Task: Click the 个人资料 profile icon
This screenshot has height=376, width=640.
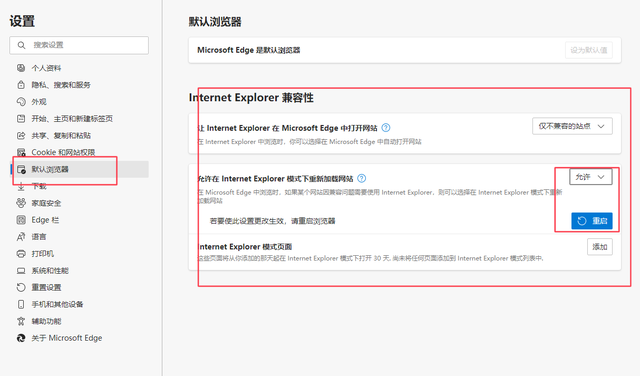Action: (x=21, y=68)
